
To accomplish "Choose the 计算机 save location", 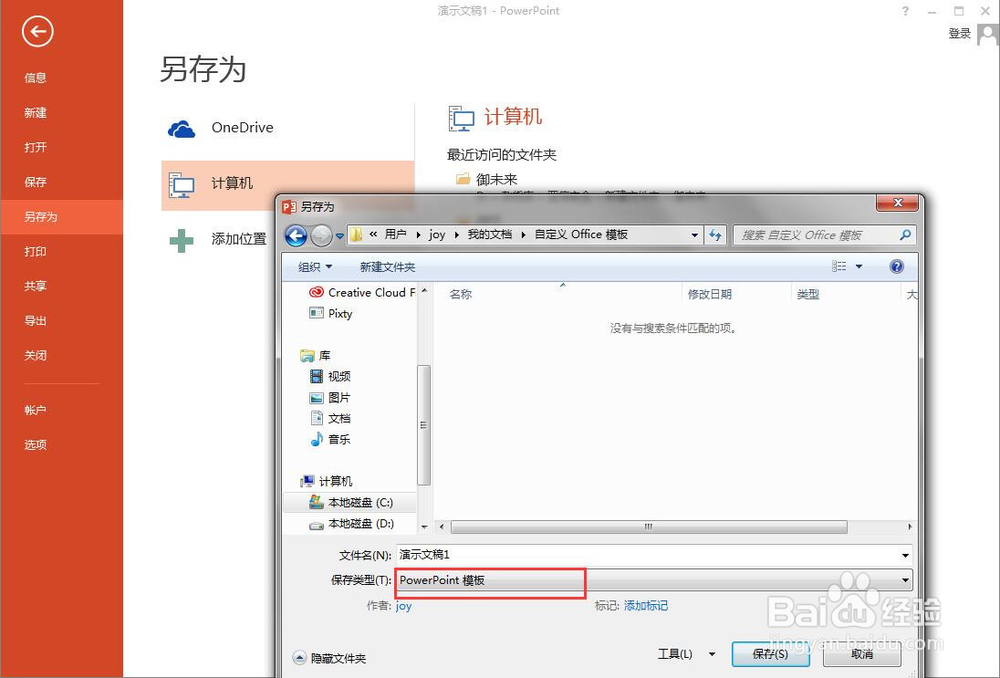I will tap(288, 185).
